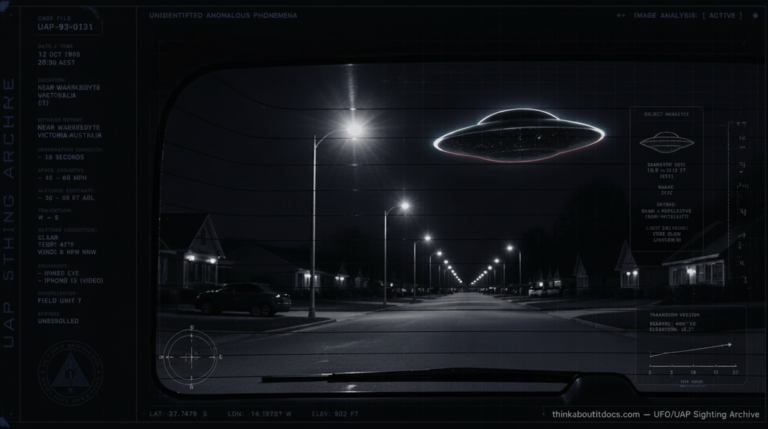Image resolution: width=768 pixels, height=429 pixels.
Task: Click the 'UNIDENTIFTED ANOMALOUS PHONEMENA' header
Action: click(223, 16)
